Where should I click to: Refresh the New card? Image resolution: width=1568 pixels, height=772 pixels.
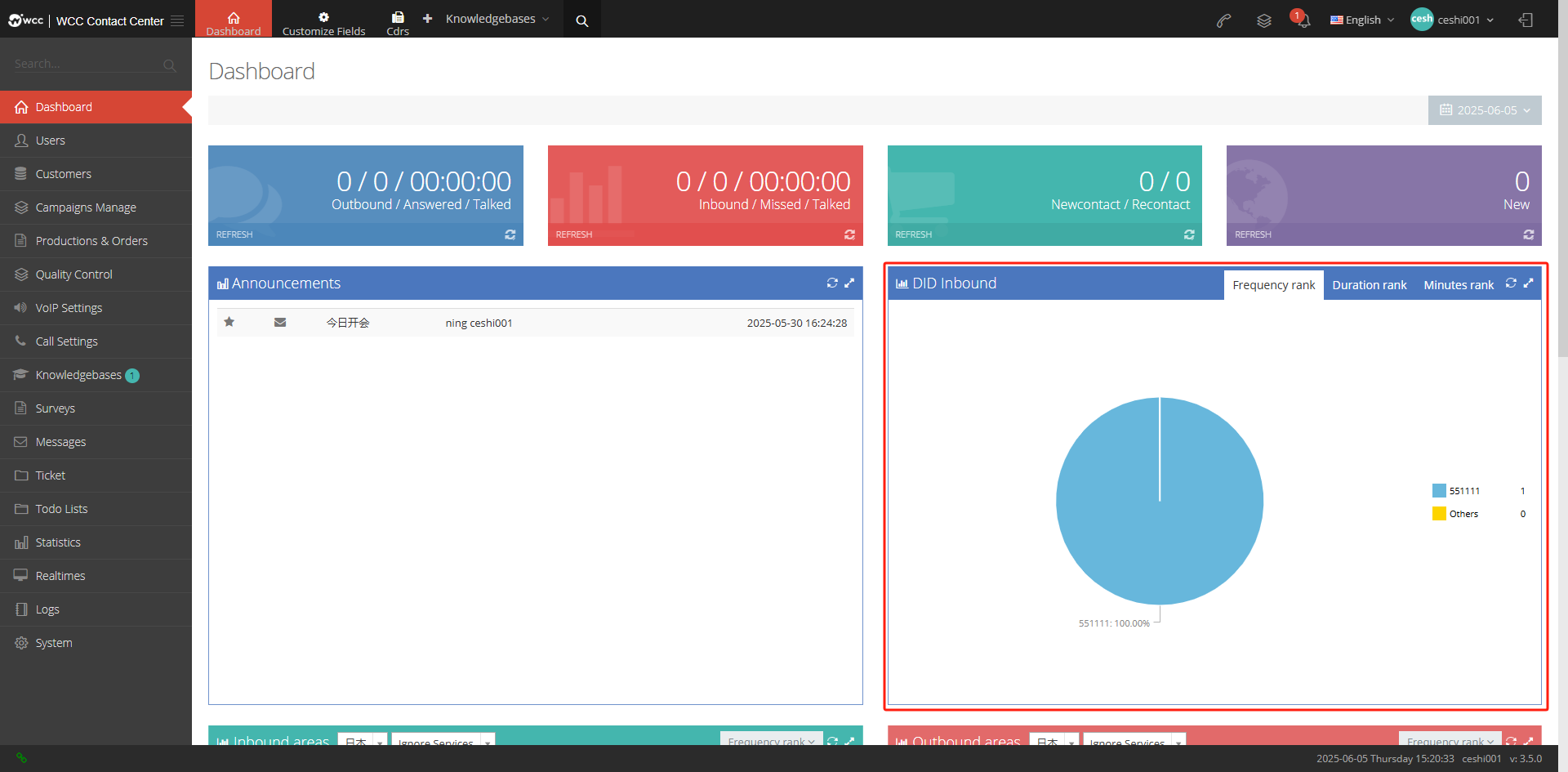[x=1529, y=234]
